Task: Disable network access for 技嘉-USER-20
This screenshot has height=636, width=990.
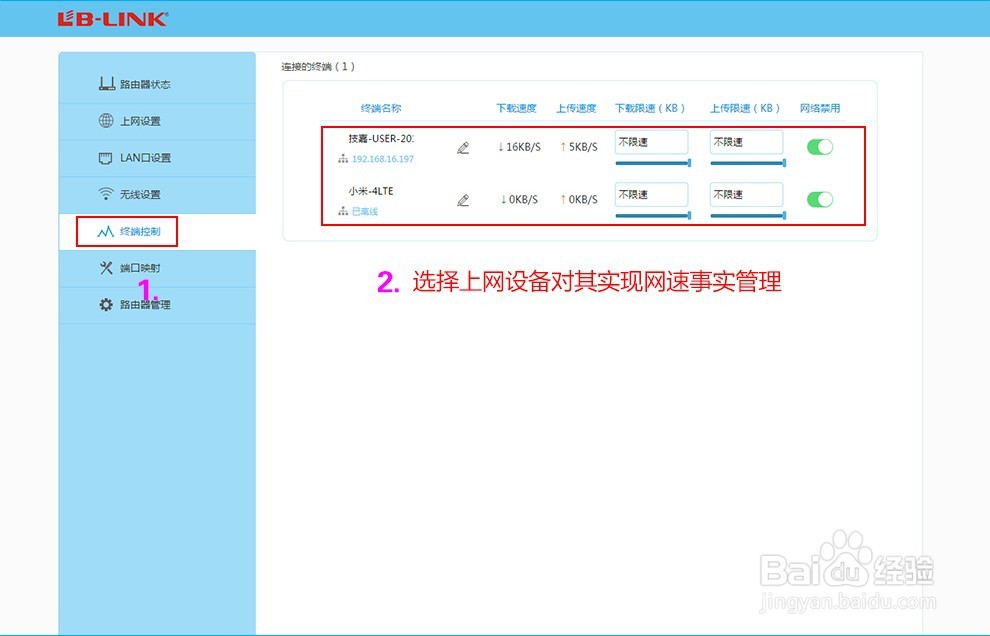Action: click(x=819, y=146)
